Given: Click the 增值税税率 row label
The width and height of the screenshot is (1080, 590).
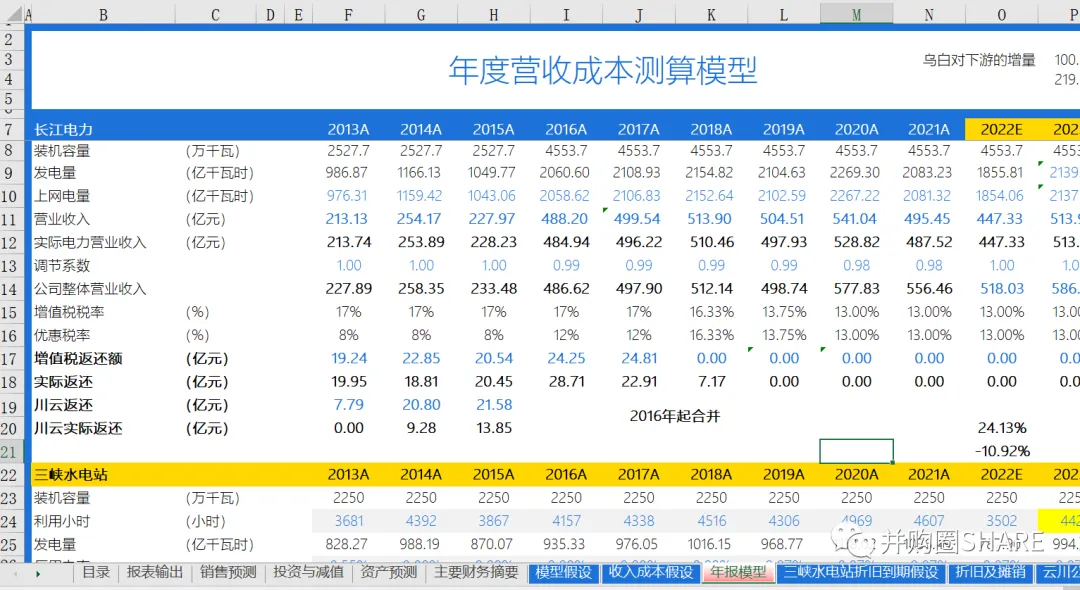Looking at the screenshot, I should pyautogui.click(x=69, y=313).
